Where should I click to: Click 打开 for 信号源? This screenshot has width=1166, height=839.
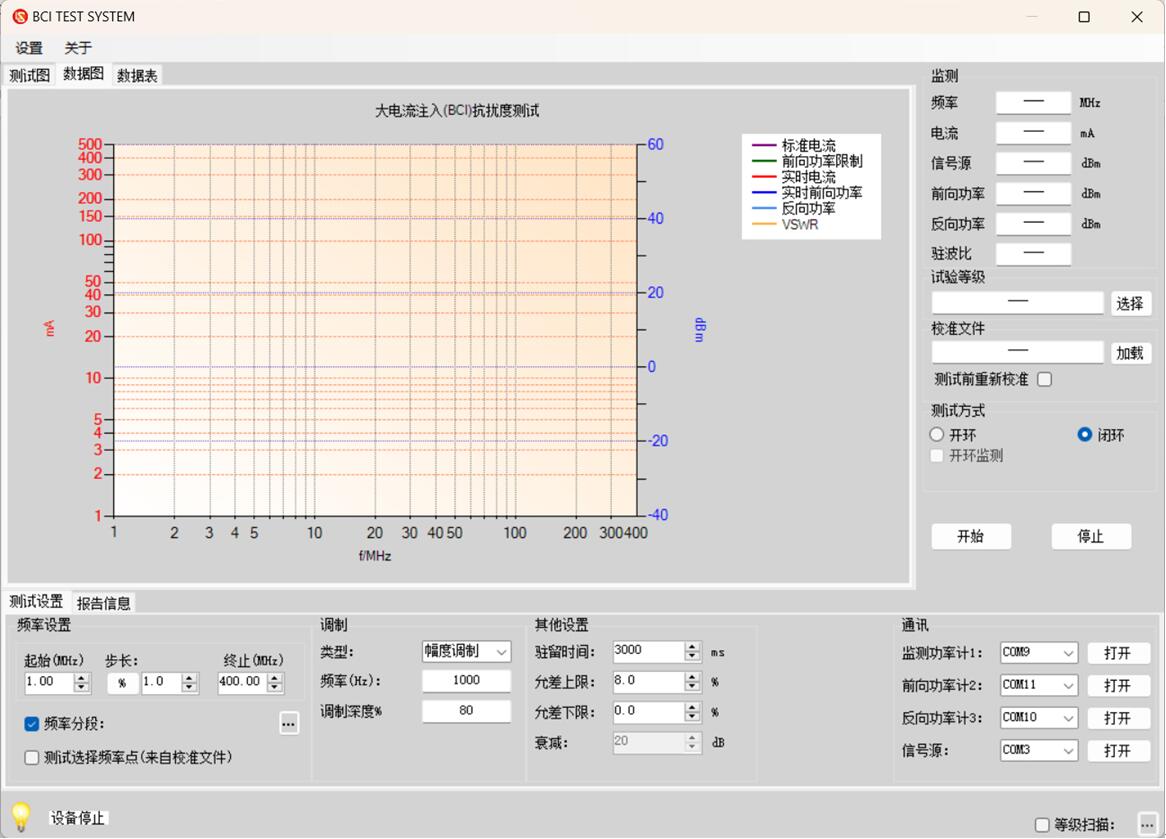point(1118,751)
